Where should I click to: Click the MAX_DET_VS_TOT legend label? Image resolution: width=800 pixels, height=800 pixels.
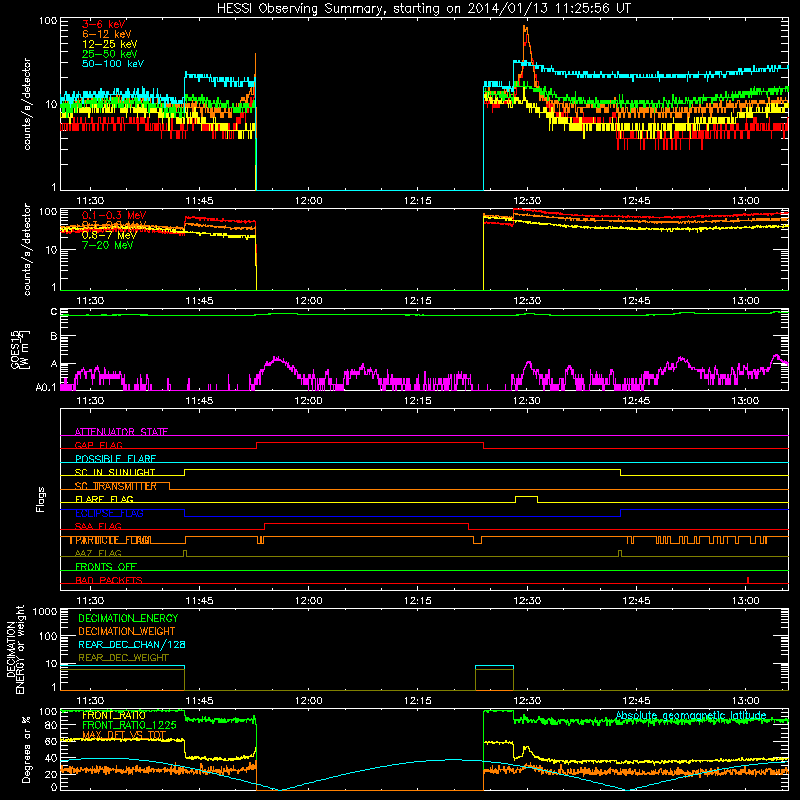point(124,735)
